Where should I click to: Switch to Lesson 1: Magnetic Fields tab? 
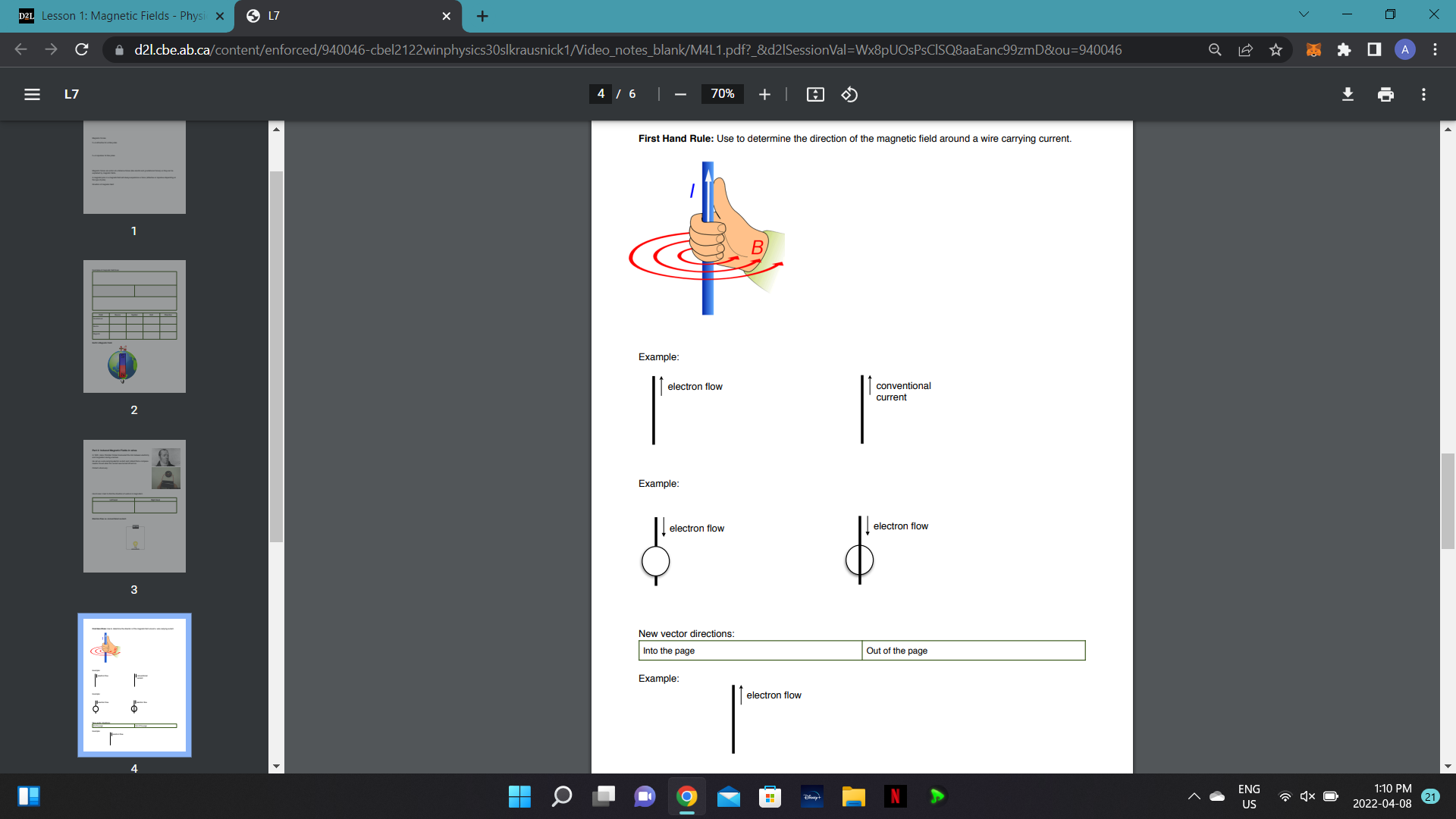point(121,16)
